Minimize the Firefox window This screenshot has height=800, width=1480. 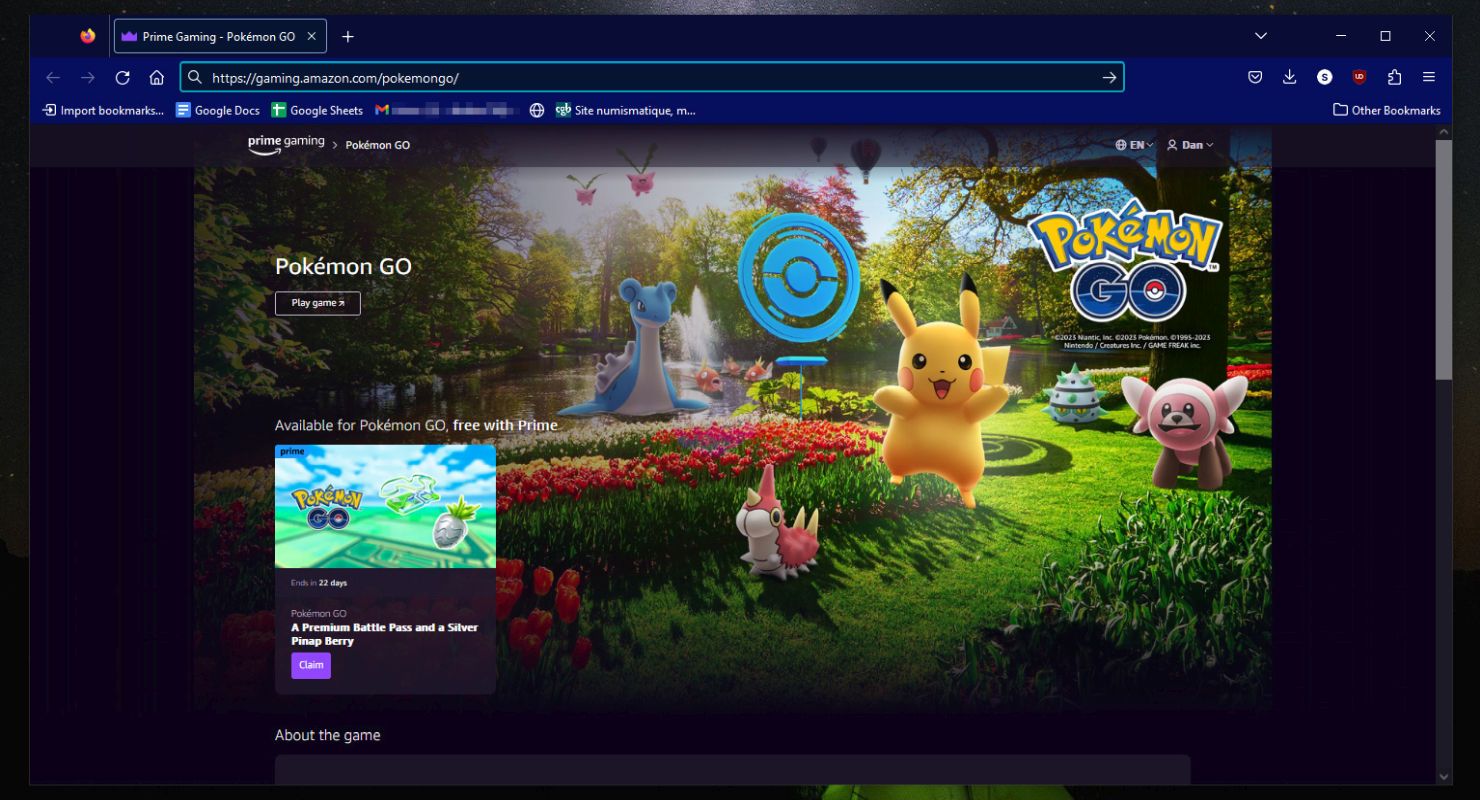(x=1341, y=36)
